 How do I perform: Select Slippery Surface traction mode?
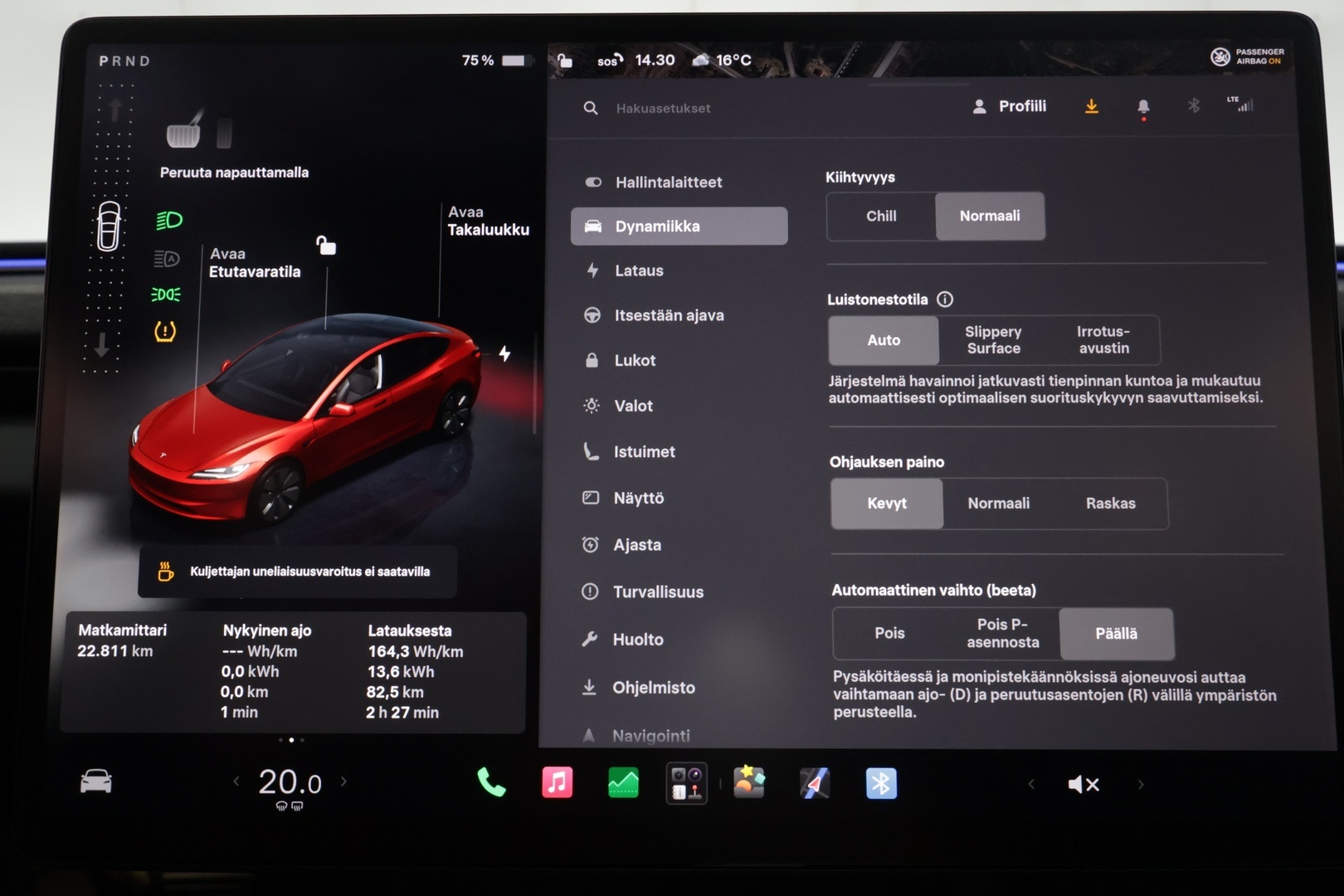click(993, 340)
